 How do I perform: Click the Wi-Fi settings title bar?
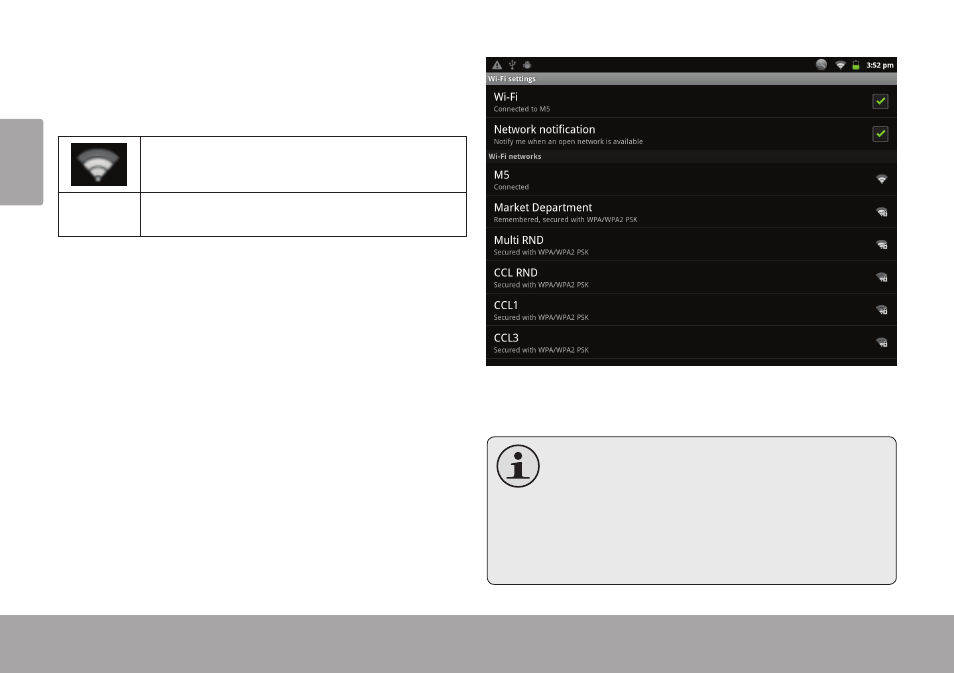(691, 78)
